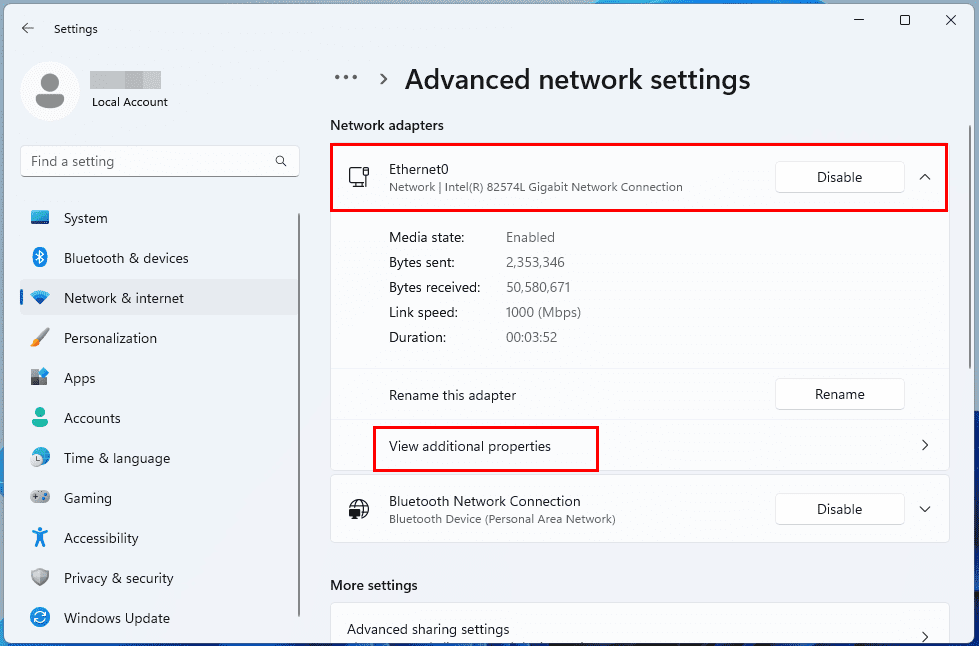Open the breadcrumb ellipsis menu

coord(346,78)
